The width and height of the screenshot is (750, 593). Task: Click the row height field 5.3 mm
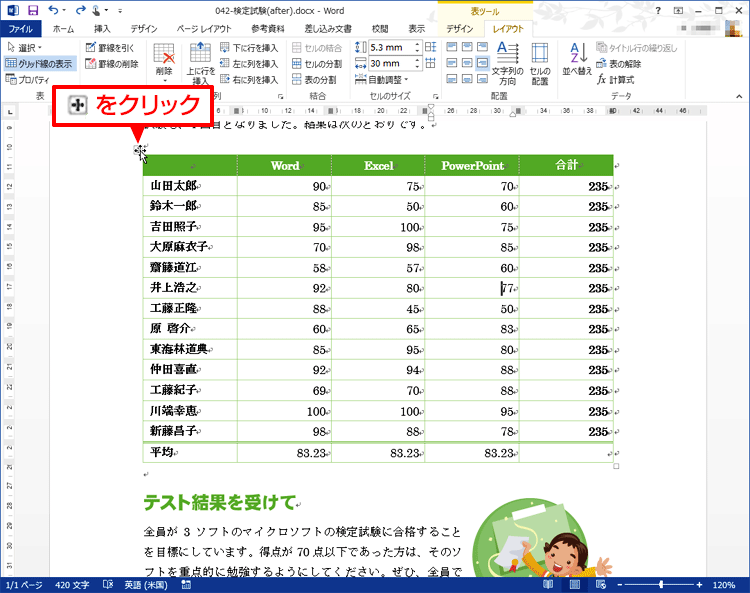tap(391, 47)
